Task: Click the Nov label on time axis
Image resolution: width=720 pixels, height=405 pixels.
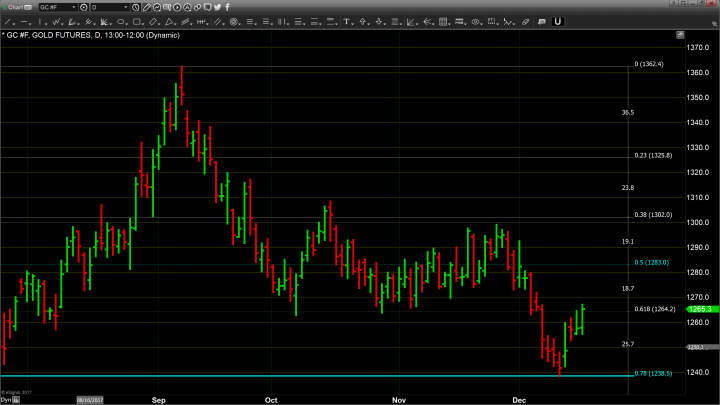Action: coord(399,400)
